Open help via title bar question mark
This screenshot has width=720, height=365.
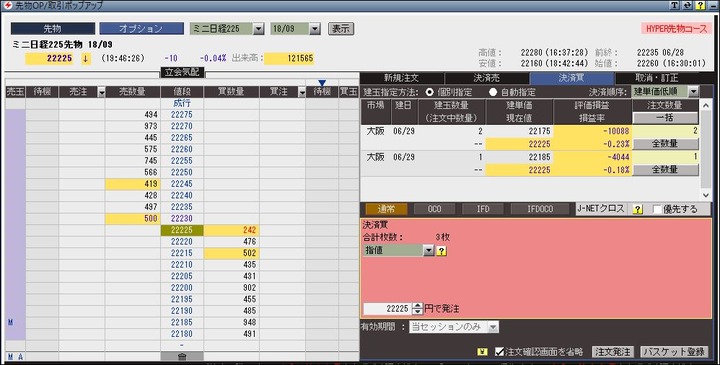[700, 5]
